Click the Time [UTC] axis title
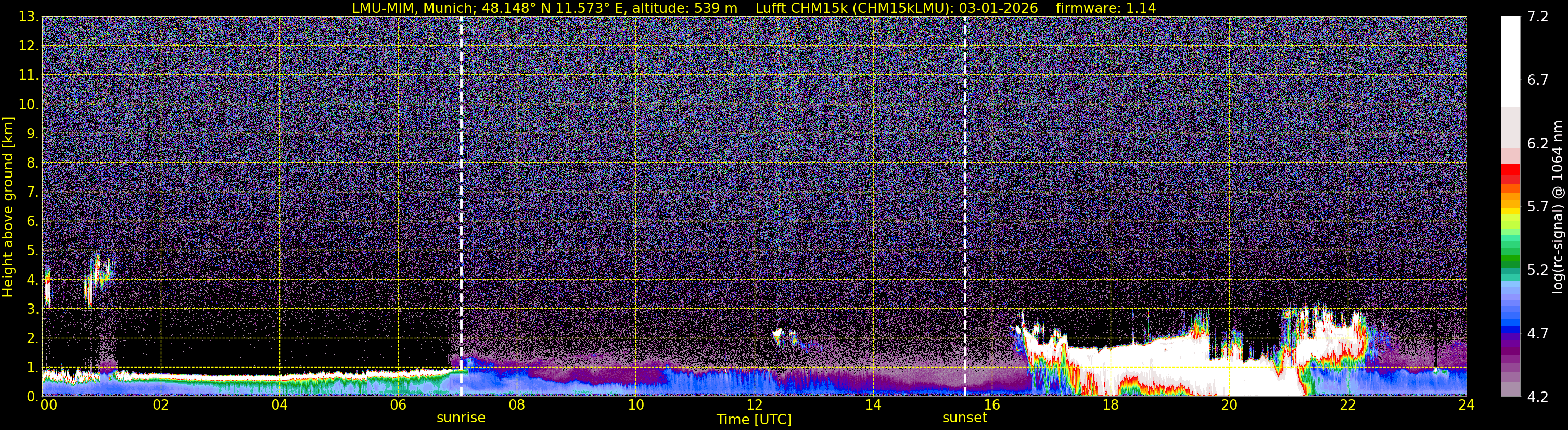Viewport: 1568px width, 430px height. pyautogui.click(x=754, y=420)
